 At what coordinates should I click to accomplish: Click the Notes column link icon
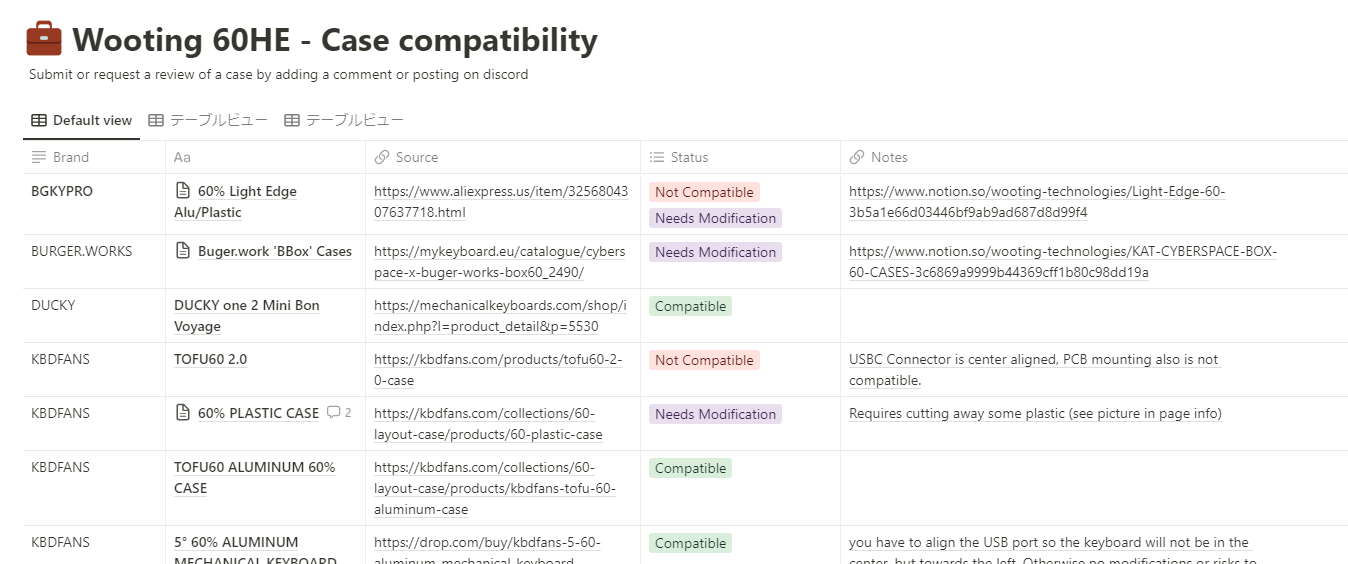[x=857, y=157]
